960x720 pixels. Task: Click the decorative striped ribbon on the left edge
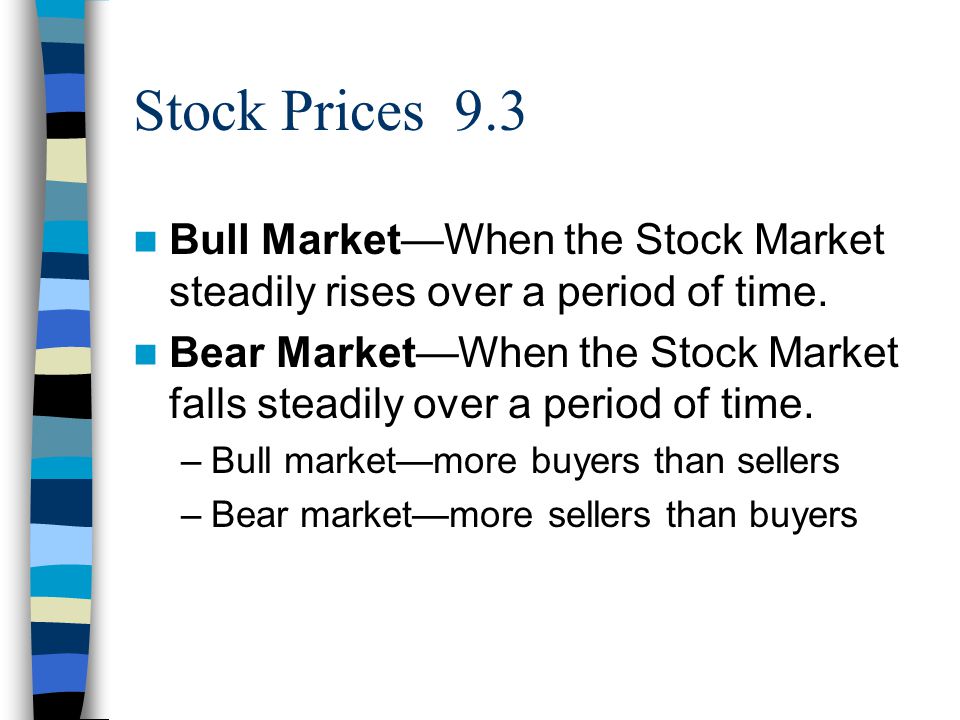click(x=62, y=360)
